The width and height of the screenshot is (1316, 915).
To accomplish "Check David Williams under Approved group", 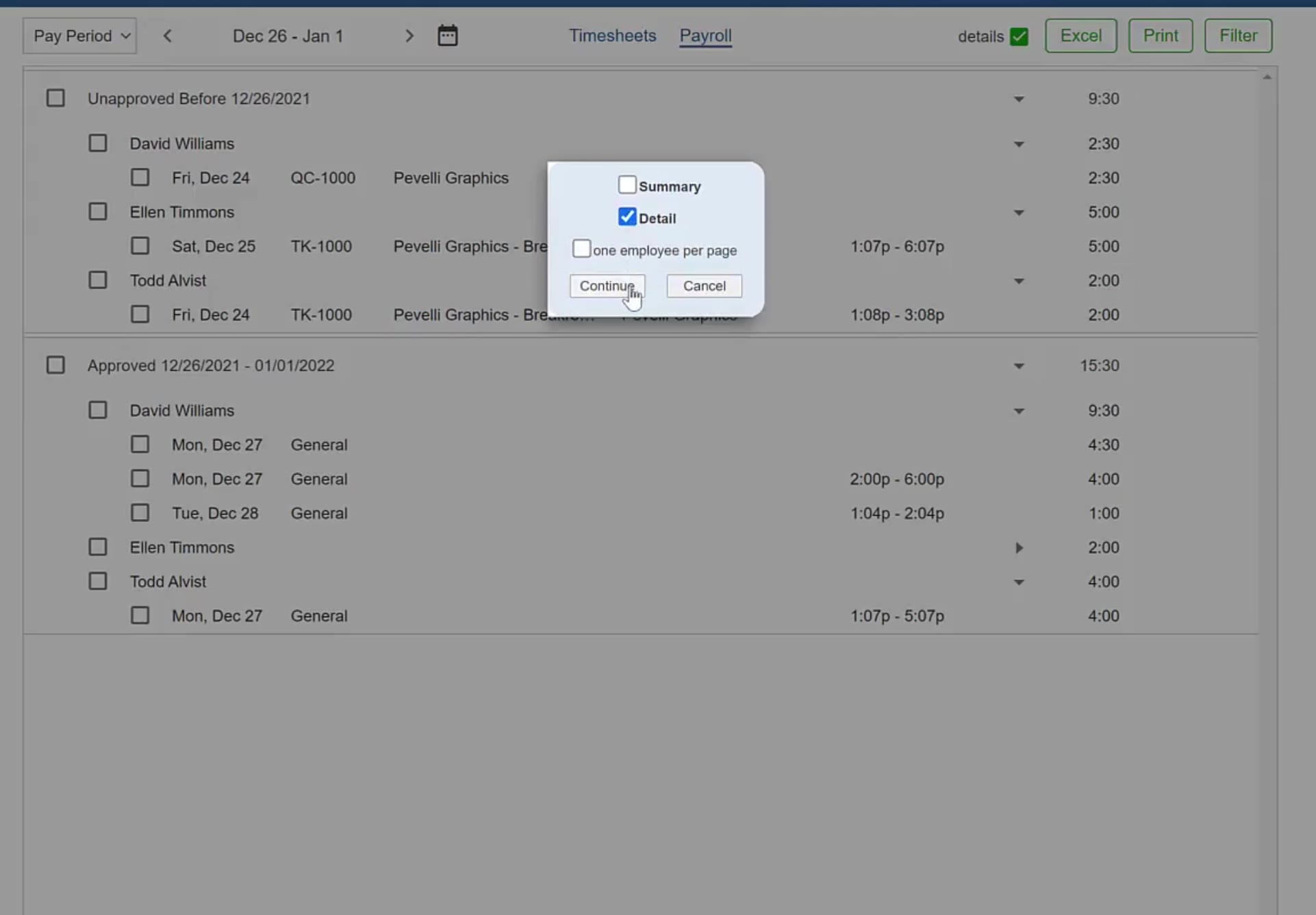I will (98, 410).
